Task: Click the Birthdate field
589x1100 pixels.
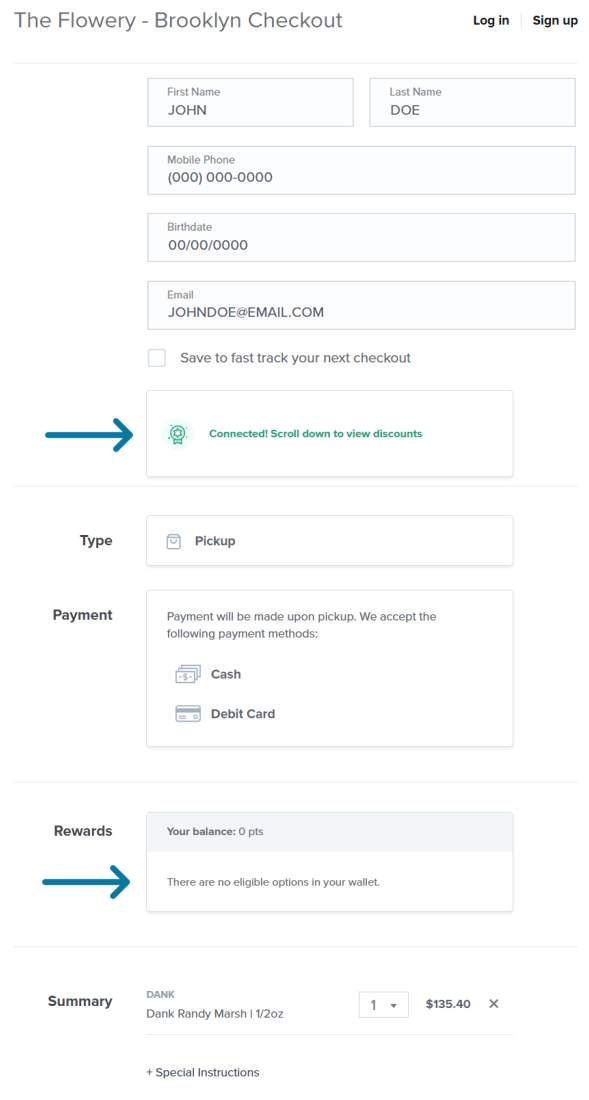Action: coord(361,237)
